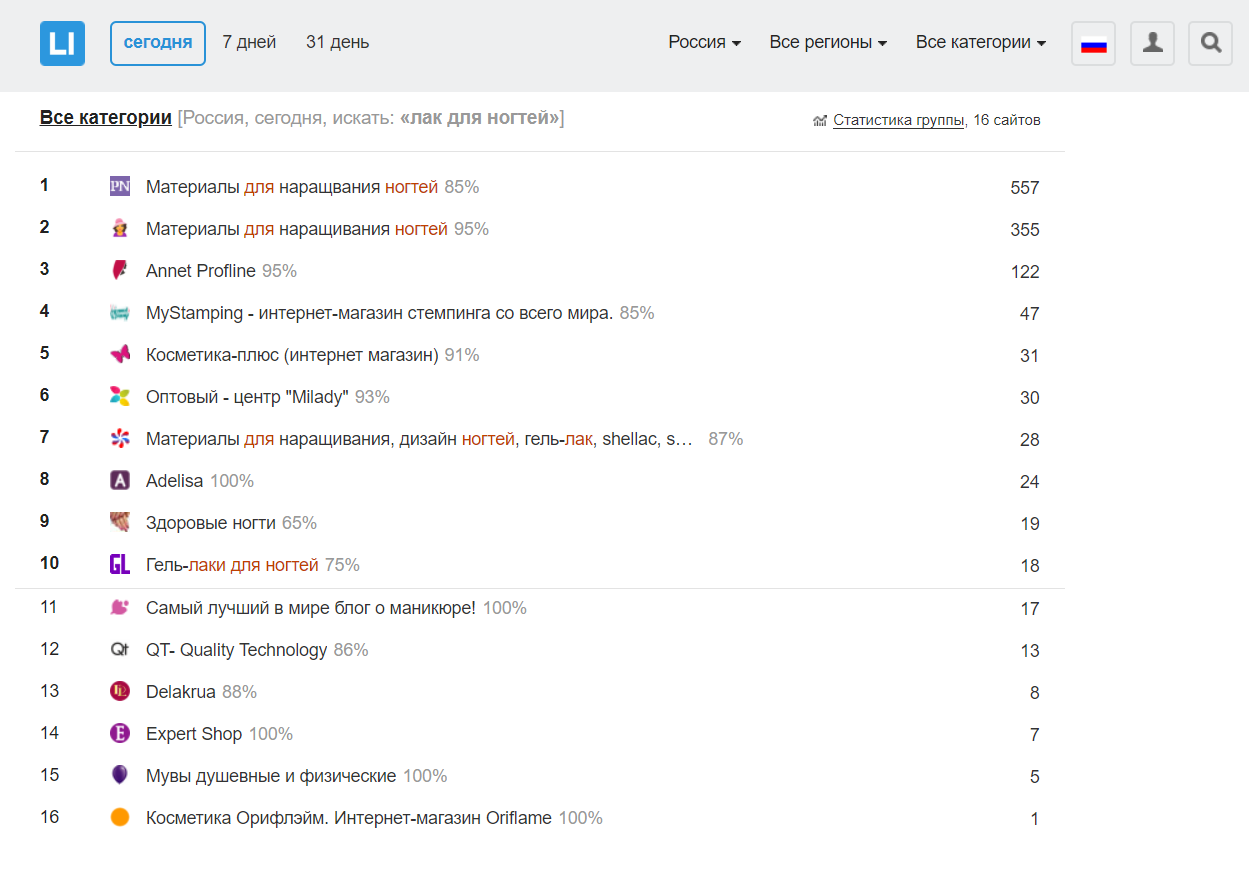Click the group statistics chart icon

coord(820,121)
